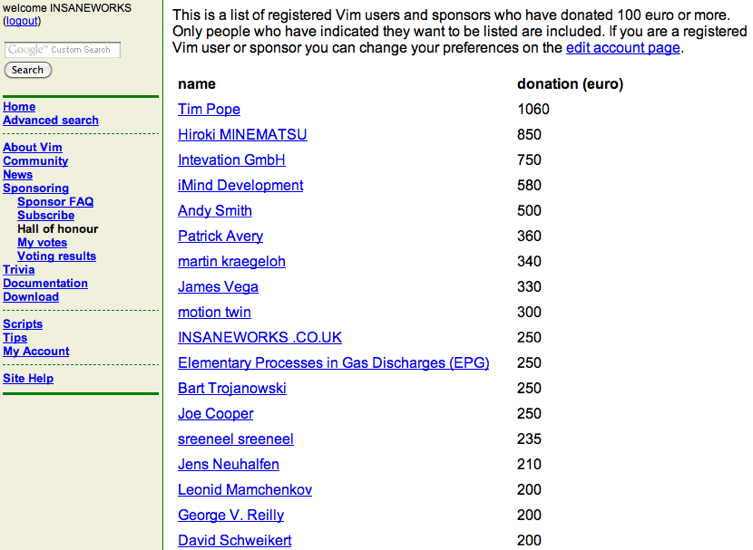Open motion twin link
Screen dimensions: 753x550
pos(214,312)
